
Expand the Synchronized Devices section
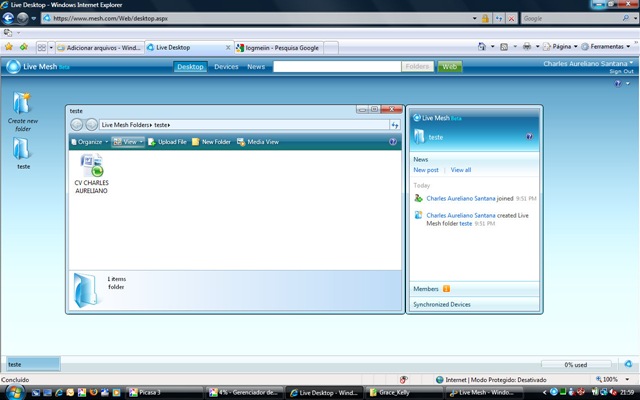tap(442, 304)
